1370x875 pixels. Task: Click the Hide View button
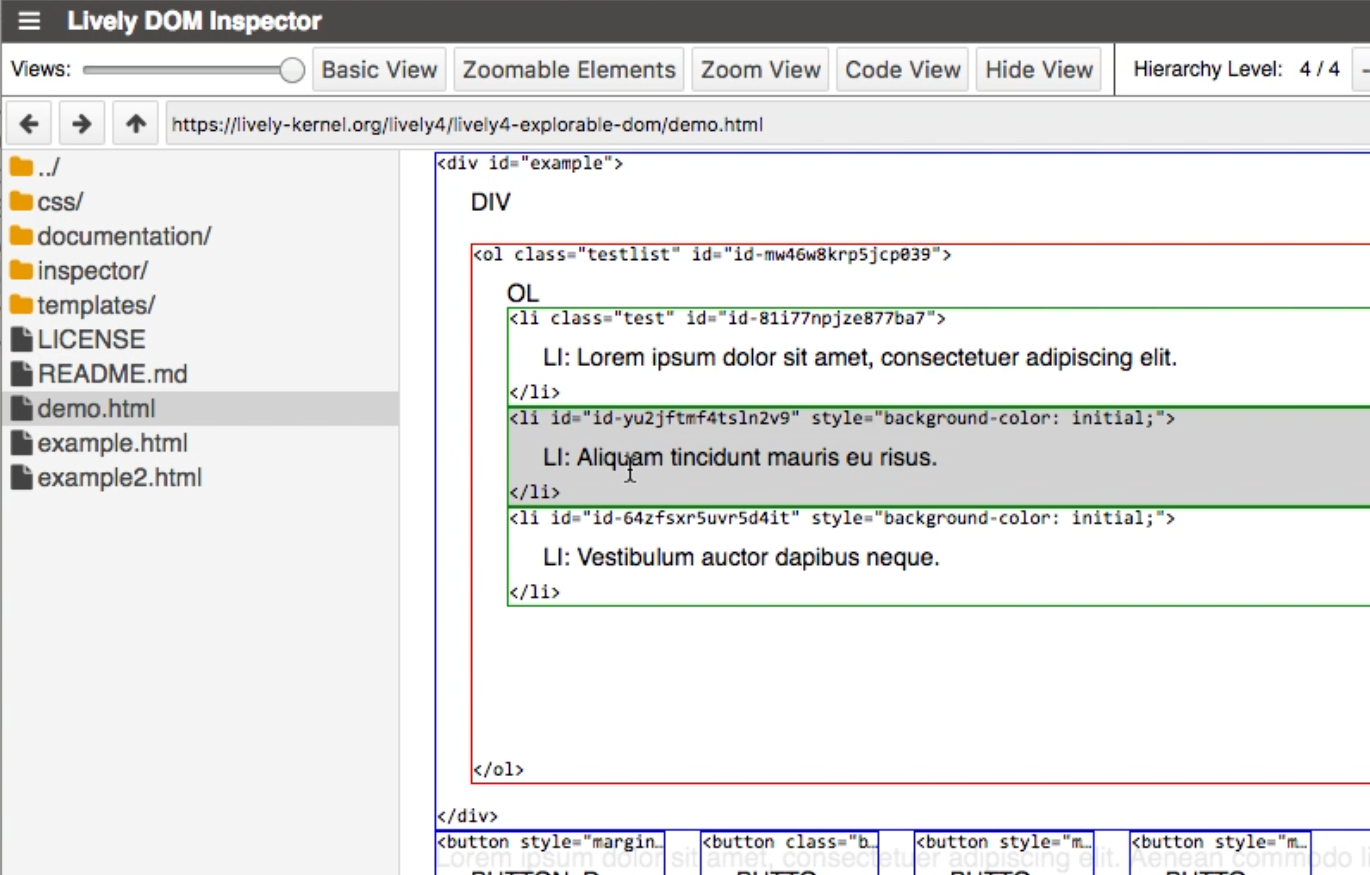point(1038,70)
